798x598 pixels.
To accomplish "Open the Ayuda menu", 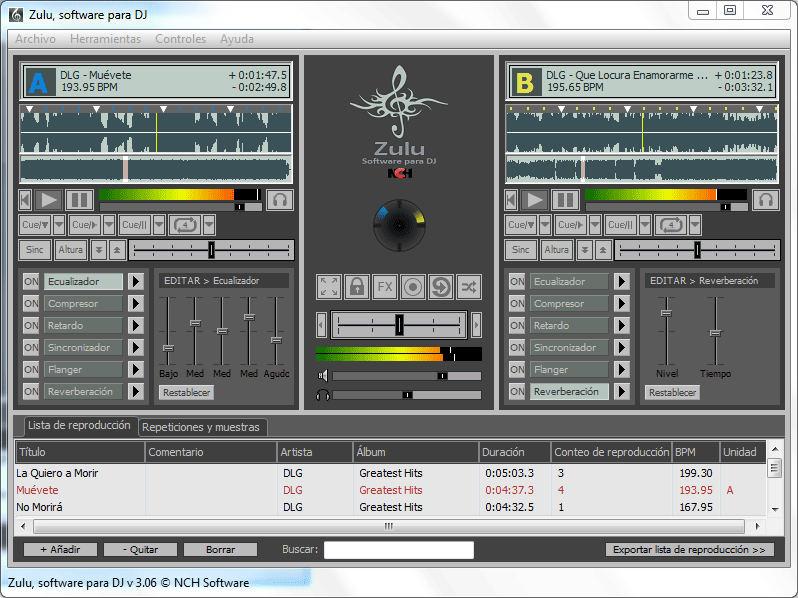I will point(237,39).
